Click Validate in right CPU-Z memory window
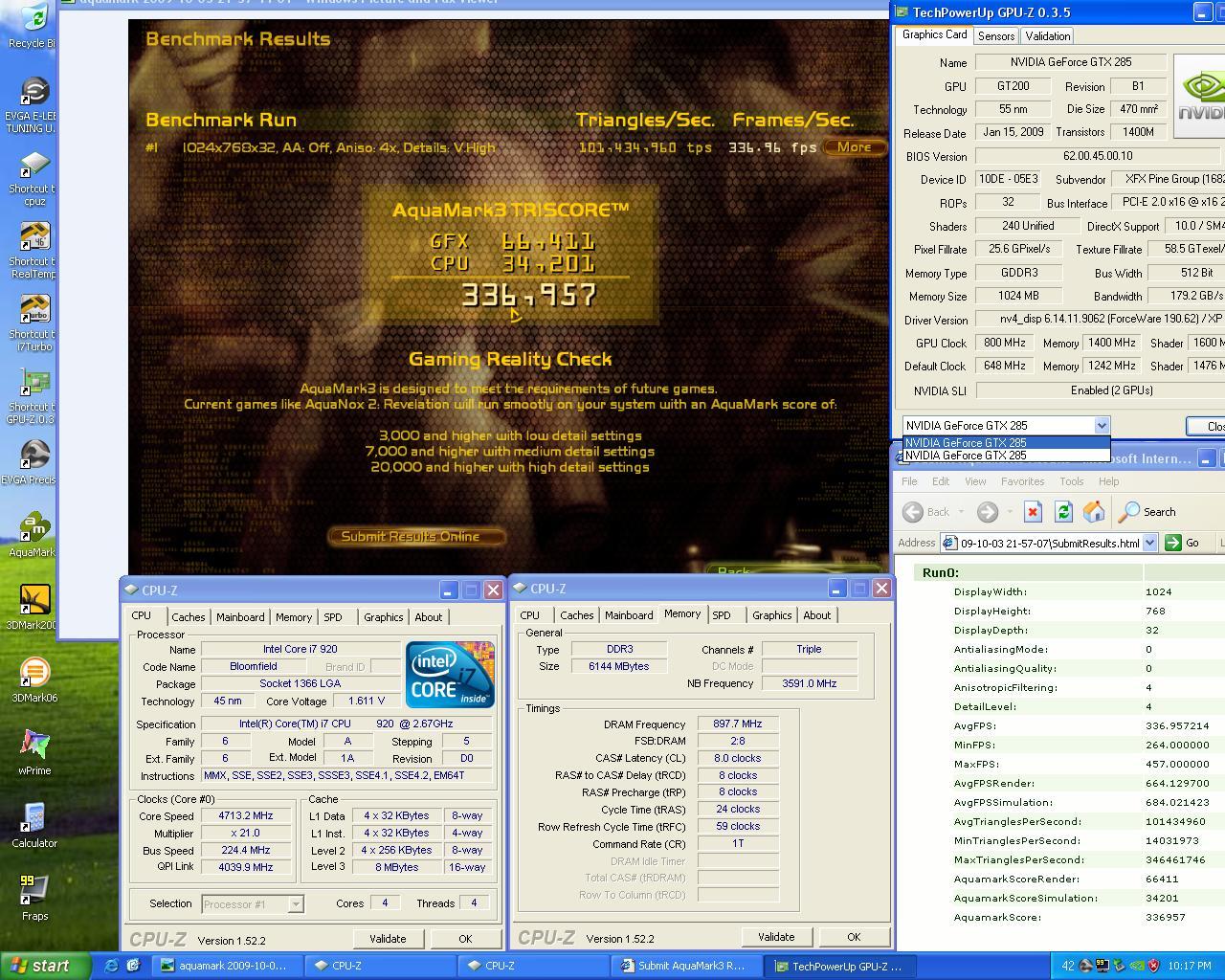This screenshot has width=1225, height=980. point(776,937)
